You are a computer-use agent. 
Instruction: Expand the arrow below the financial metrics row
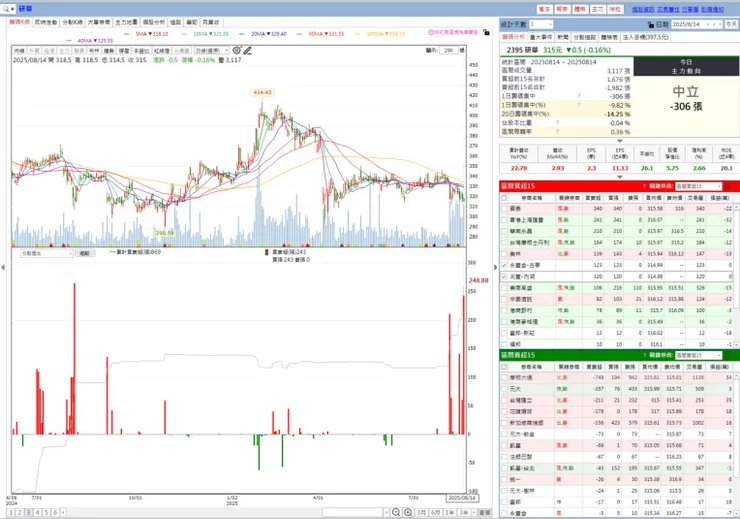point(620,177)
